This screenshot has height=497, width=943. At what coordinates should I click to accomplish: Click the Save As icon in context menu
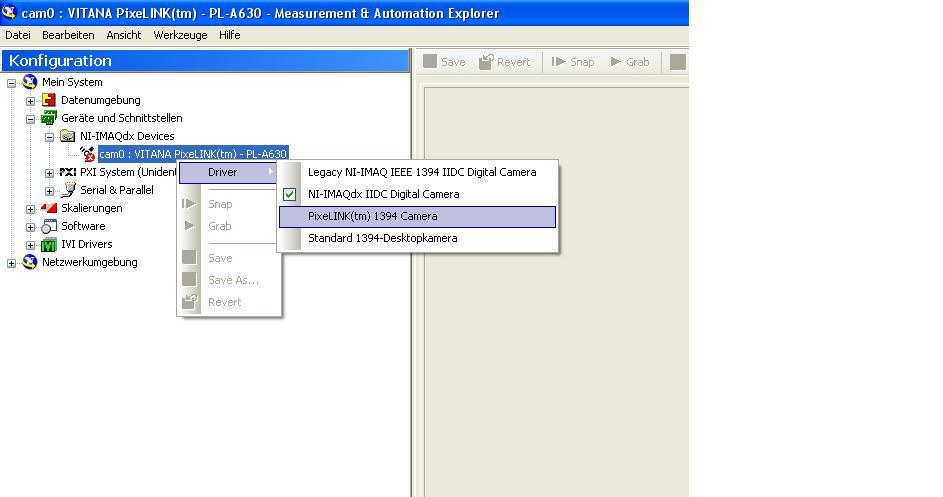coord(189,280)
